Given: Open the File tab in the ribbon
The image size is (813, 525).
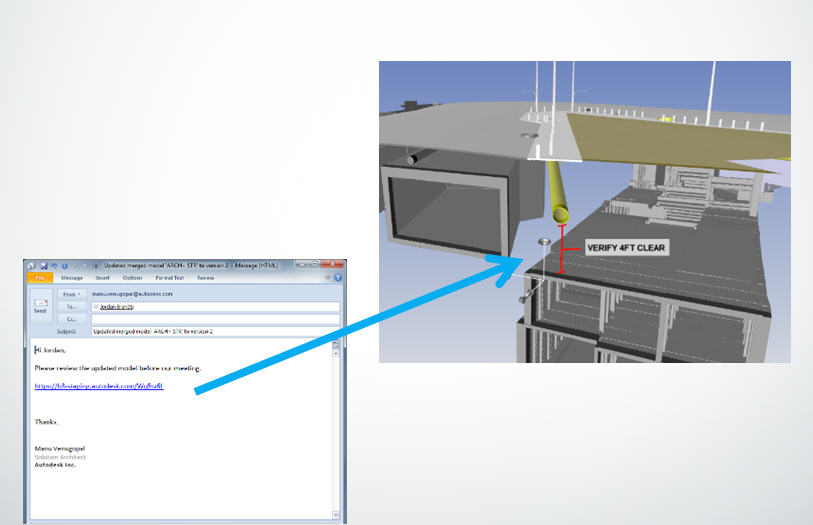Looking at the screenshot, I should [40, 277].
